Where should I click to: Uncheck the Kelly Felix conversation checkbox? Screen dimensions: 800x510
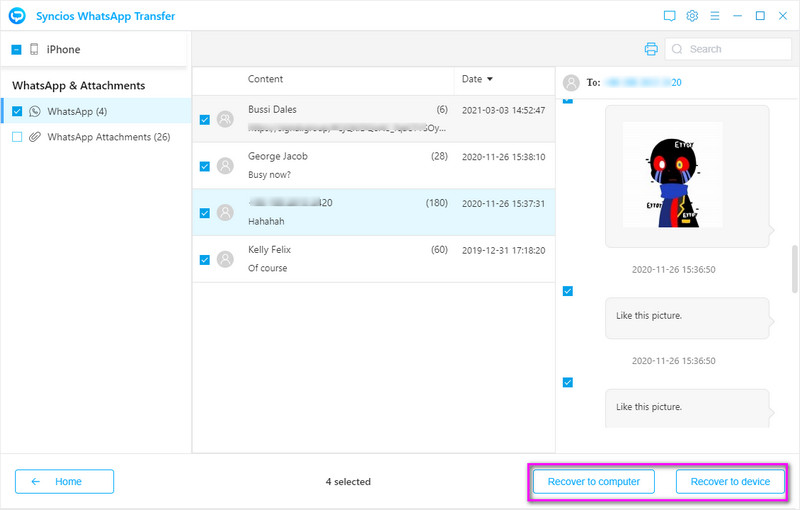[x=205, y=260]
